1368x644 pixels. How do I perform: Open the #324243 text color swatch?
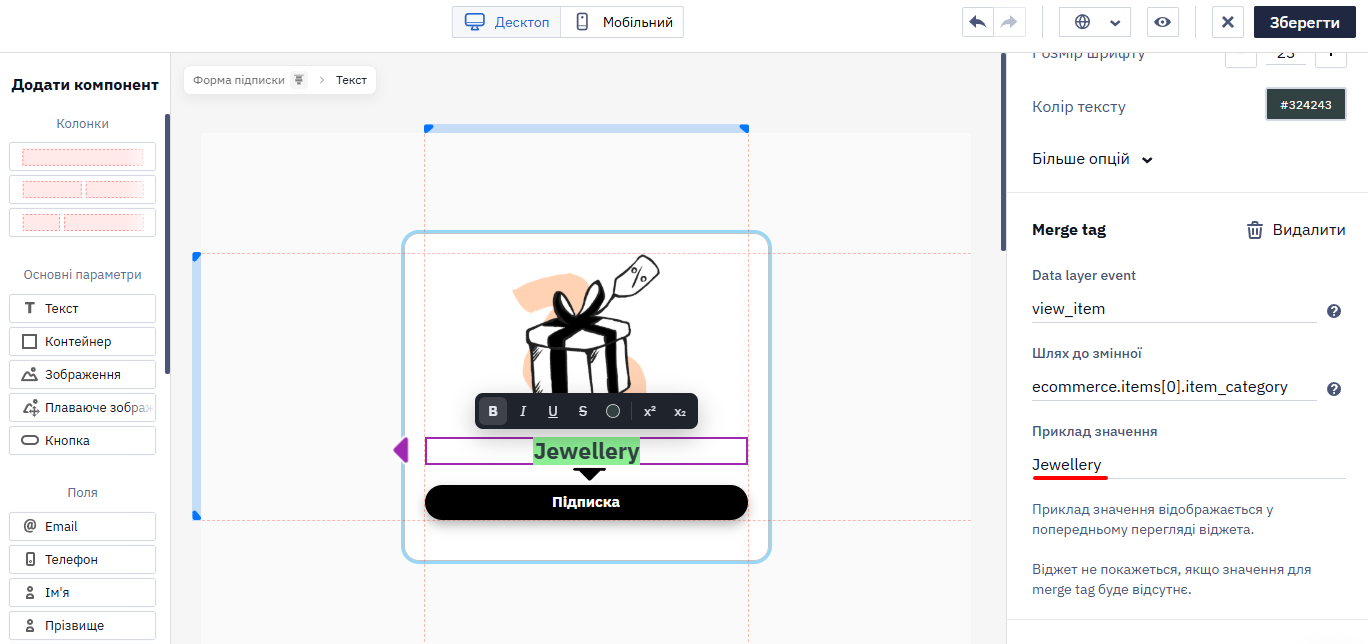pos(1306,105)
